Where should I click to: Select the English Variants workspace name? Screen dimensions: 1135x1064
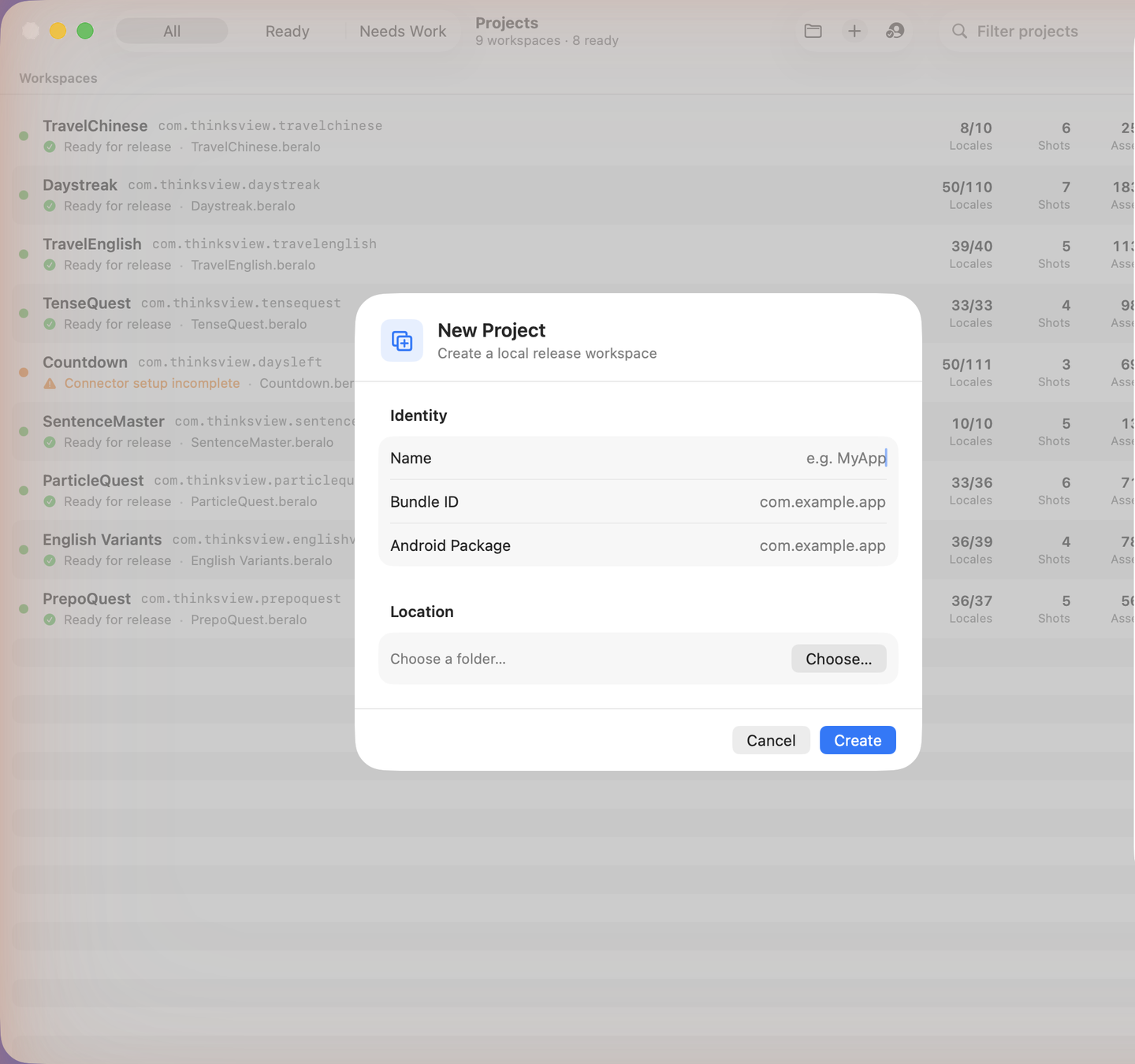tap(102, 539)
